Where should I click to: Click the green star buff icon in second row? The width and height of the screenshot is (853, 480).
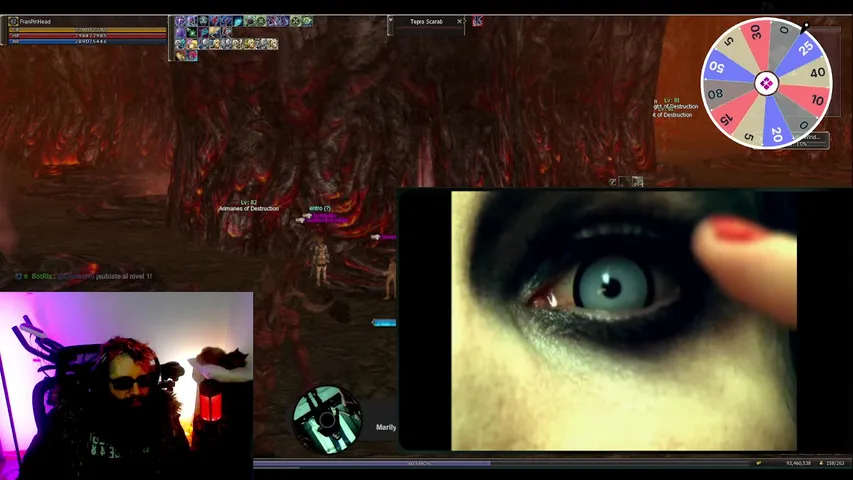pos(191,33)
